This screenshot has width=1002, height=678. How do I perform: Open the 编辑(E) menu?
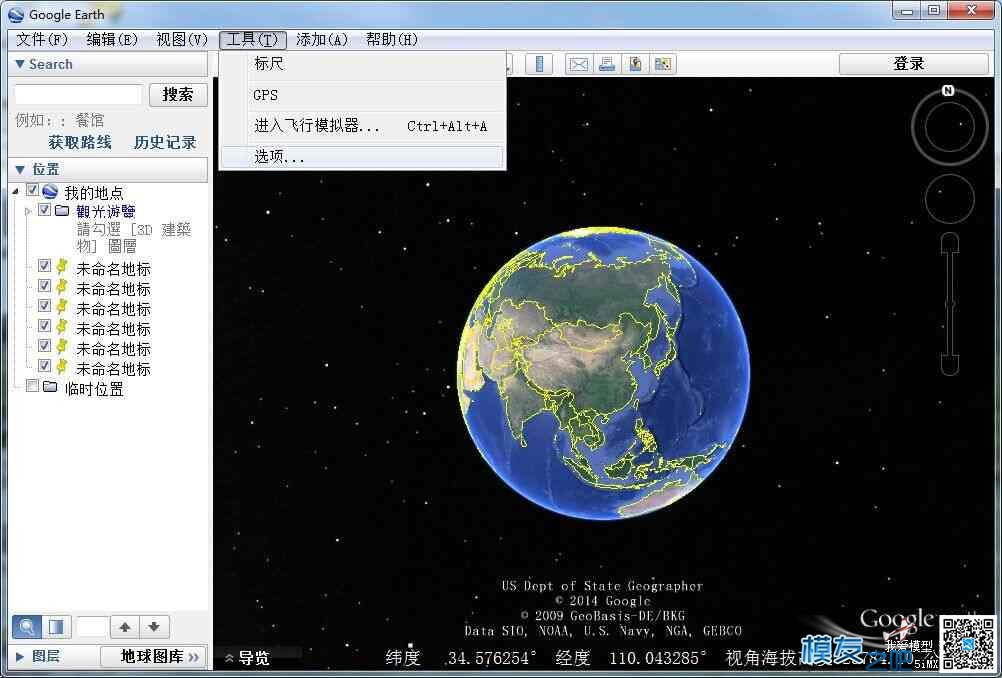pos(112,40)
